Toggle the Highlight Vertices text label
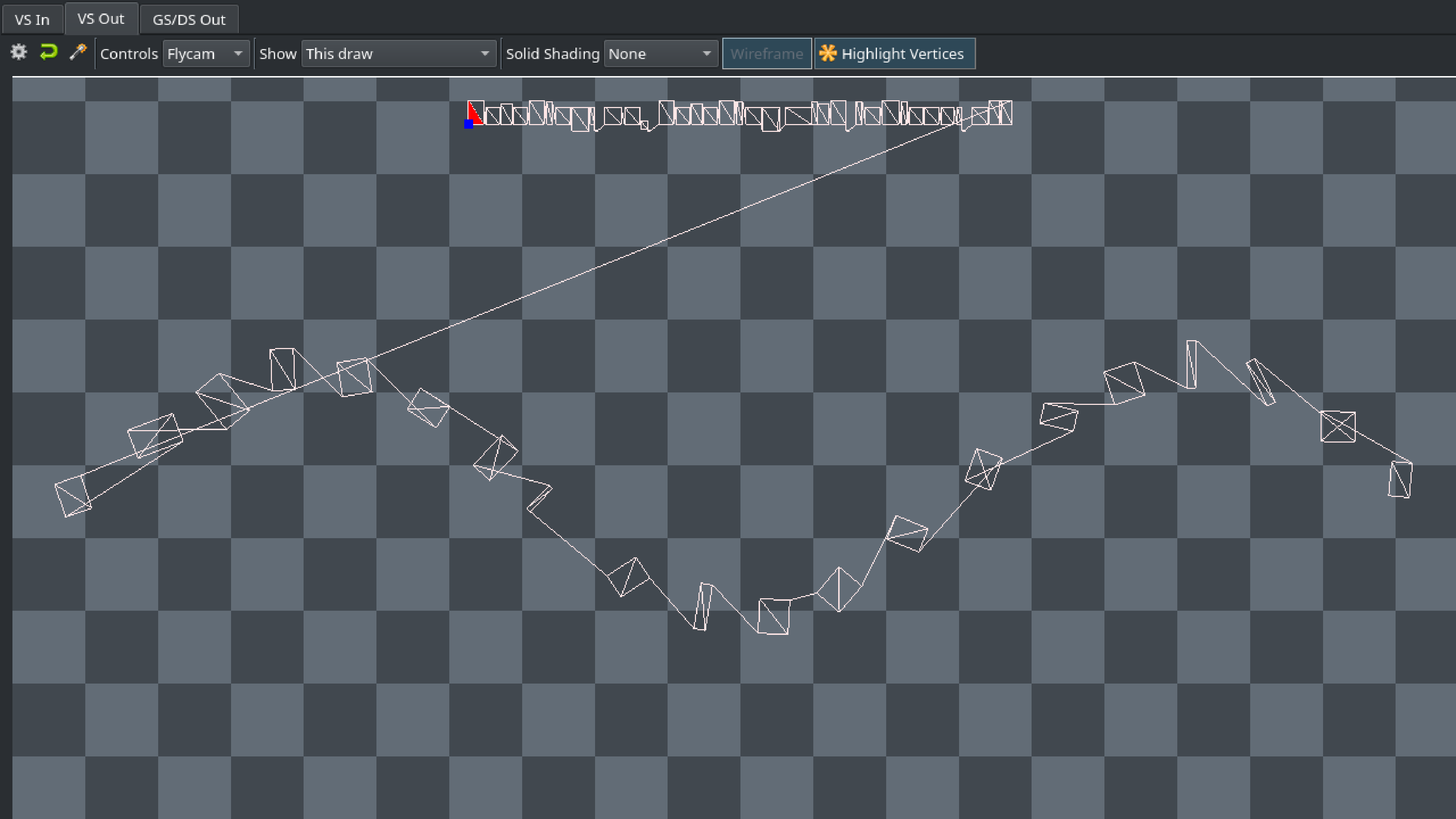This screenshot has height=819, width=1456. (x=902, y=54)
